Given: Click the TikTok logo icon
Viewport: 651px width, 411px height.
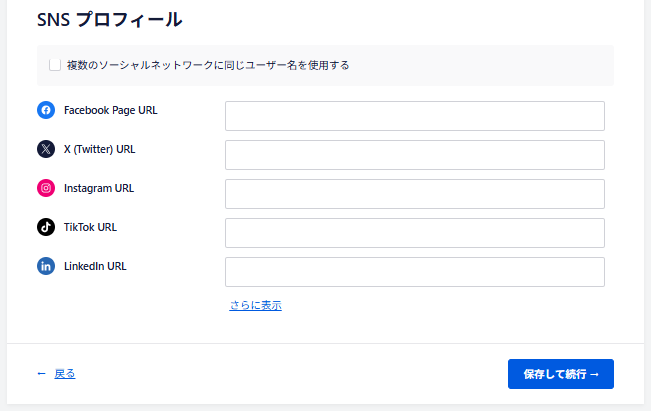Looking at the screenshot, I should pyautogui.click(x=46, y=227).
